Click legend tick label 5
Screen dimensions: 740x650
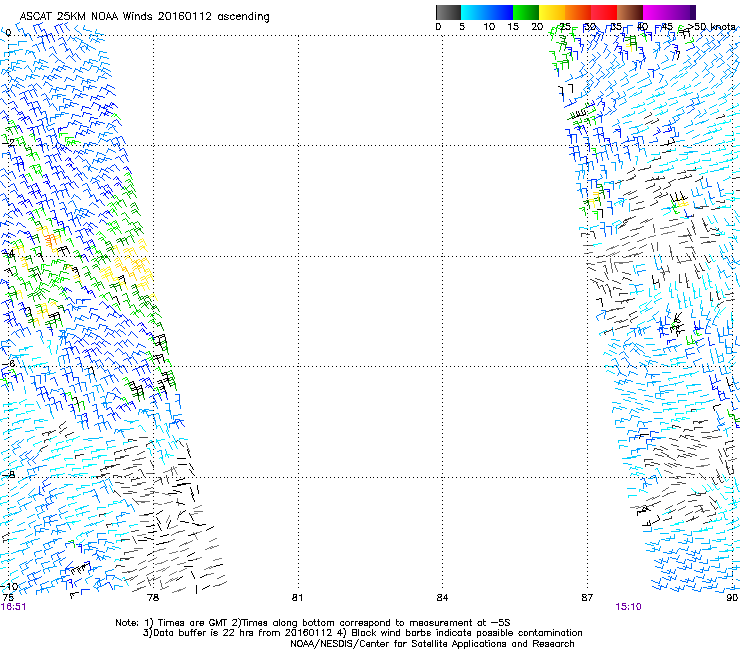(462, 27)
